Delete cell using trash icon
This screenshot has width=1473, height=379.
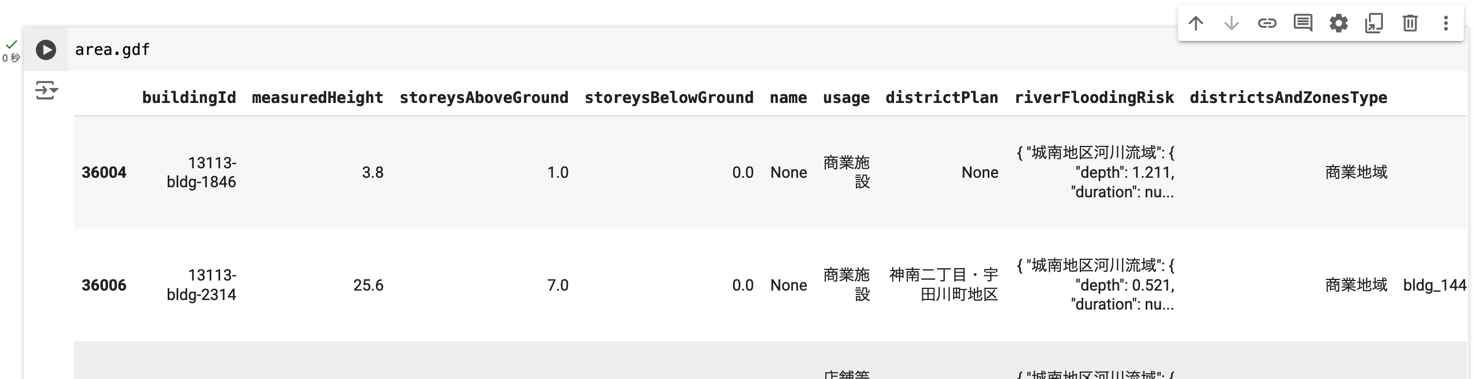pos(1410,23)
